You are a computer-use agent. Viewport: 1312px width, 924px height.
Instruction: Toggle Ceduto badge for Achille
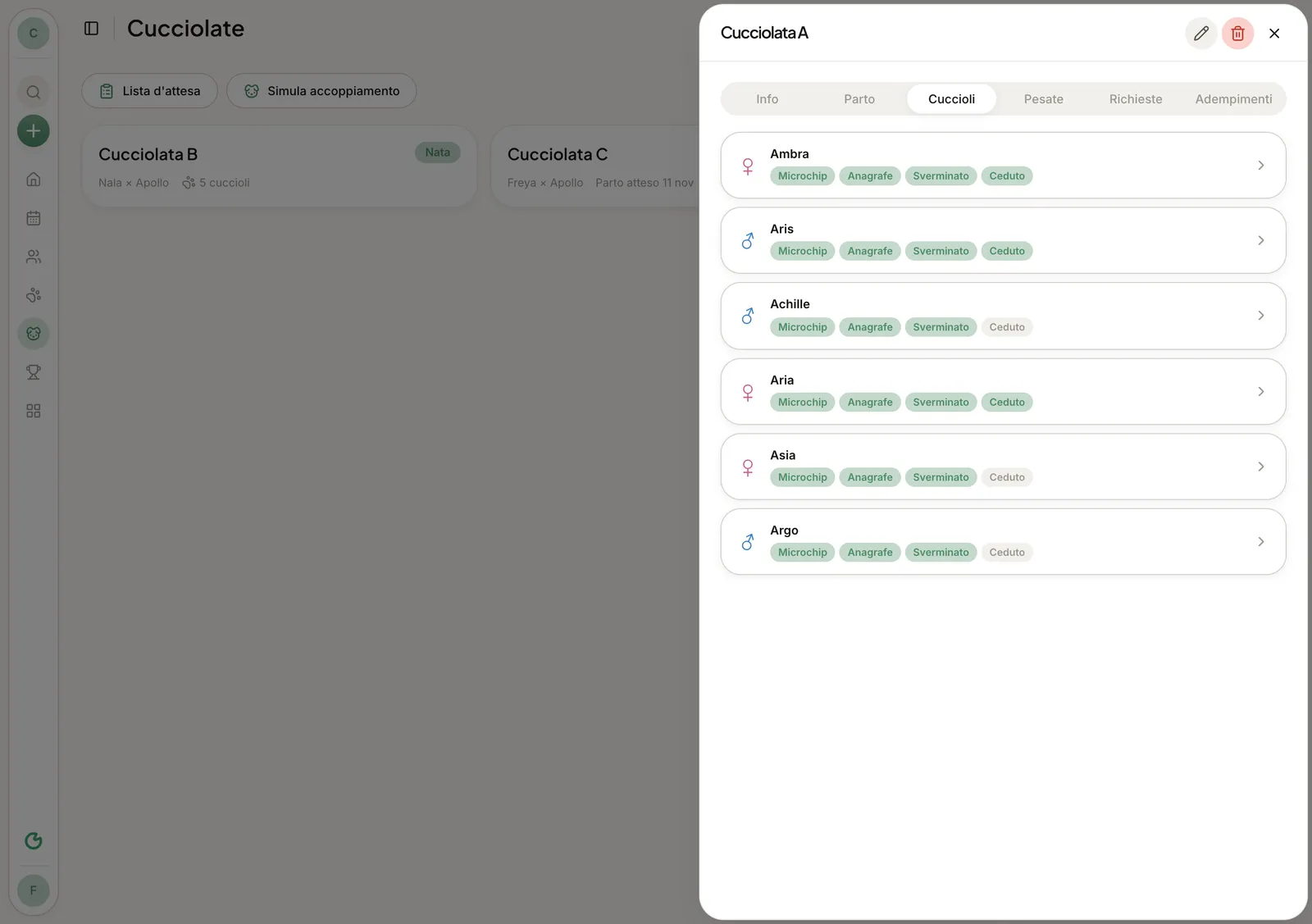(1006, 327)
